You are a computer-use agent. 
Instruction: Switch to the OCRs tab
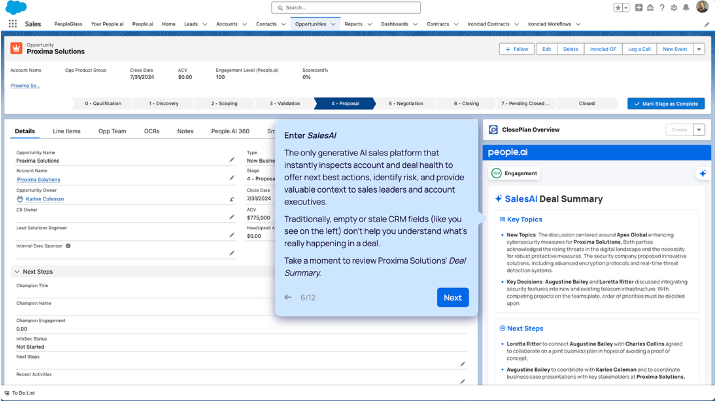[152, 131]
